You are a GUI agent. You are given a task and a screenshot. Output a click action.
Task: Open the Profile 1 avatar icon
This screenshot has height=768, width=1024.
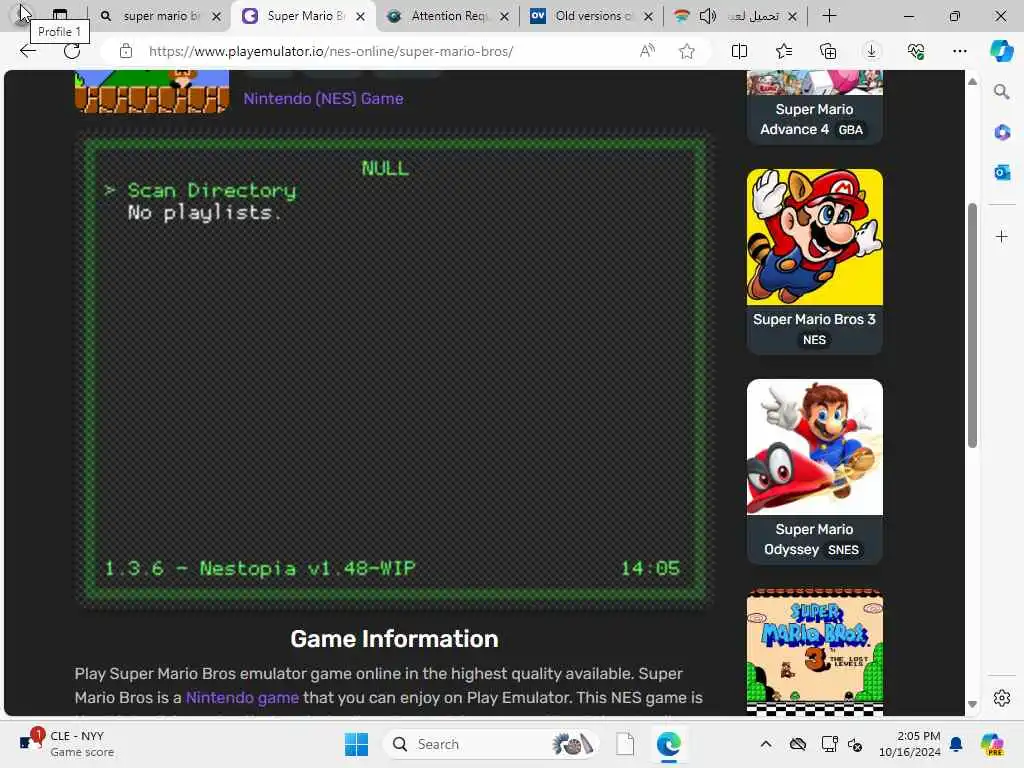21,14
